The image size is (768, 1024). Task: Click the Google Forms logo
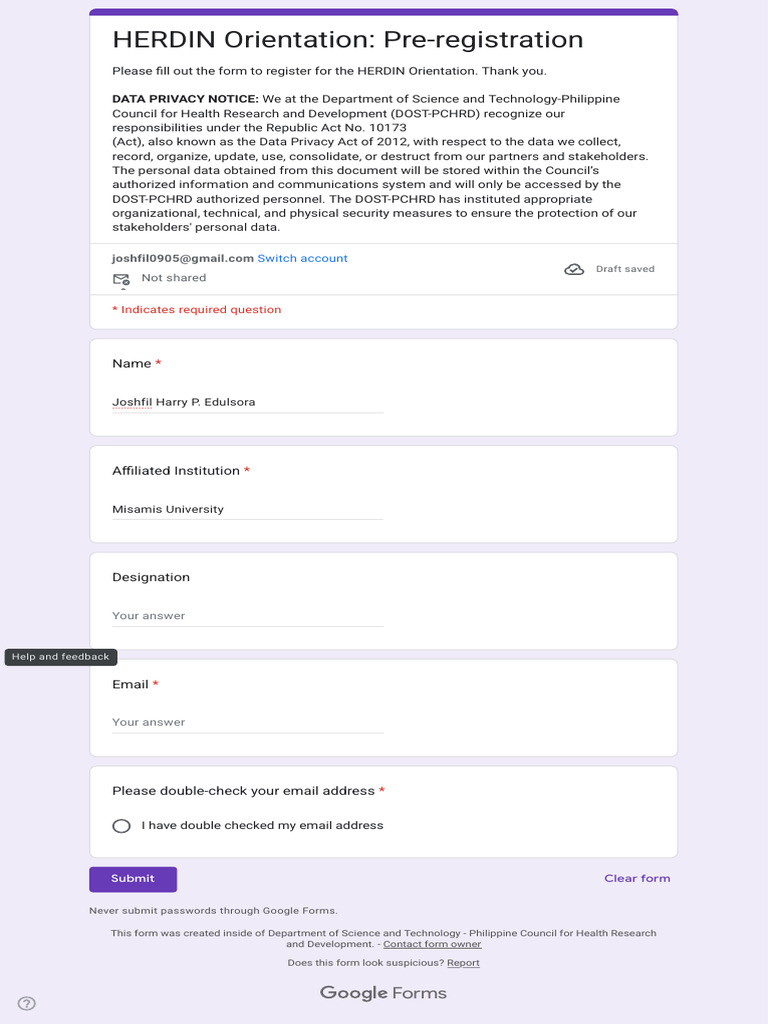click(383, 993)
